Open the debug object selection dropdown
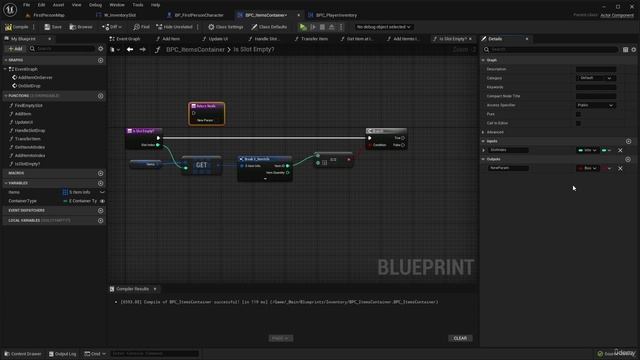This screenshot has width=640, height=360. tap(383, 27)
